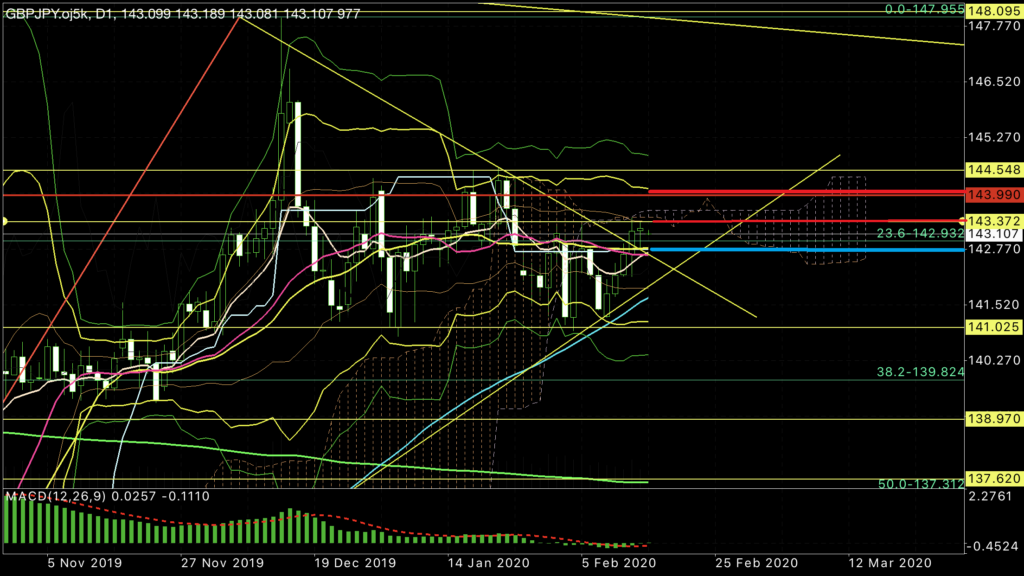Select the current price 143.107 label
The width and height of the screenshot is (1024, 576).
[993, 234]
